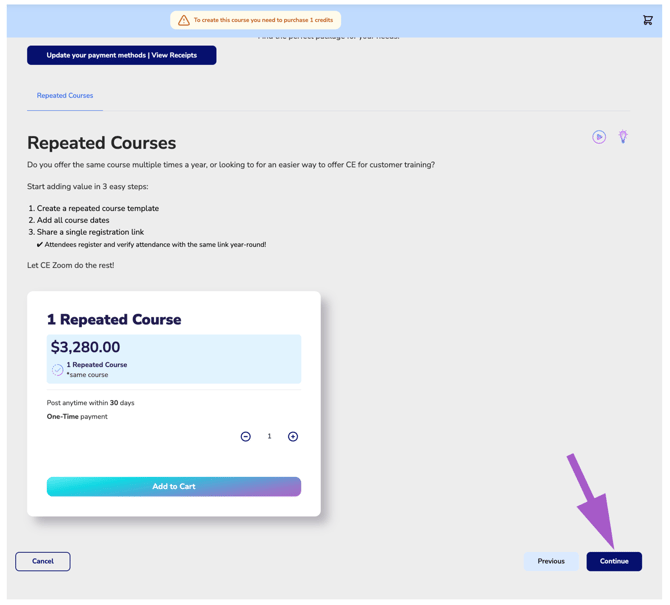Click the checkmark circle beside 1 Repeated Course
670x605 pixels.
pyautogui.click(x=57, y=370)
